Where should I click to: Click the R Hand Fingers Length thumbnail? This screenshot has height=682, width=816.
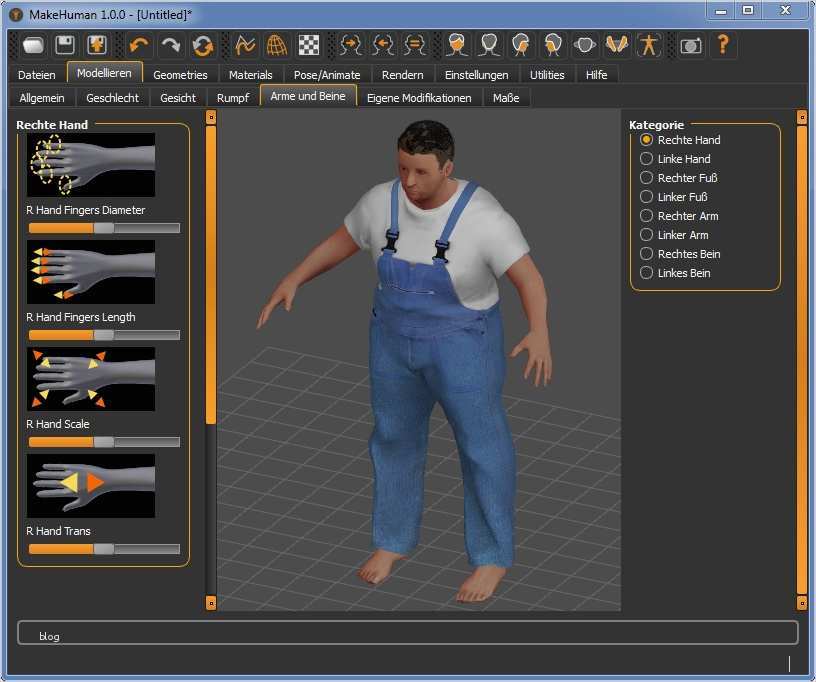pos(90,272)
